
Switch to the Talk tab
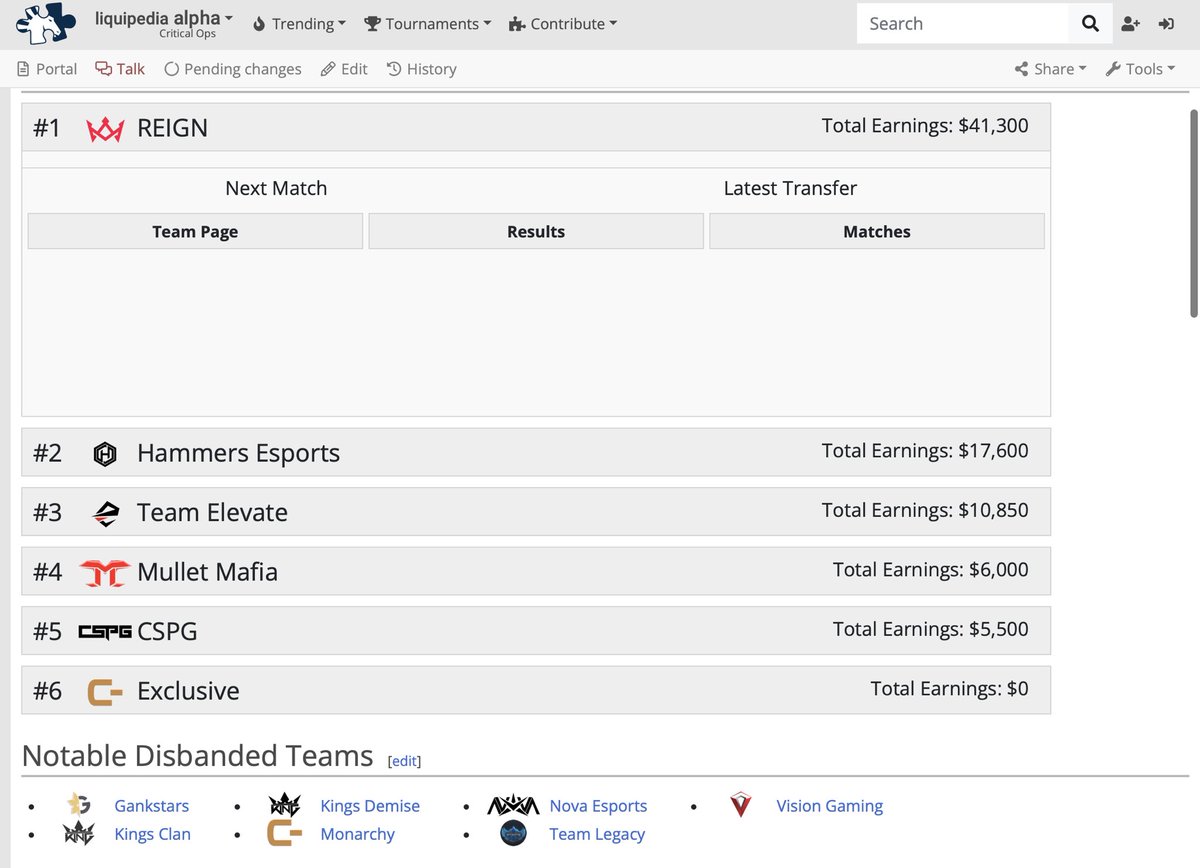coord(120,69)
